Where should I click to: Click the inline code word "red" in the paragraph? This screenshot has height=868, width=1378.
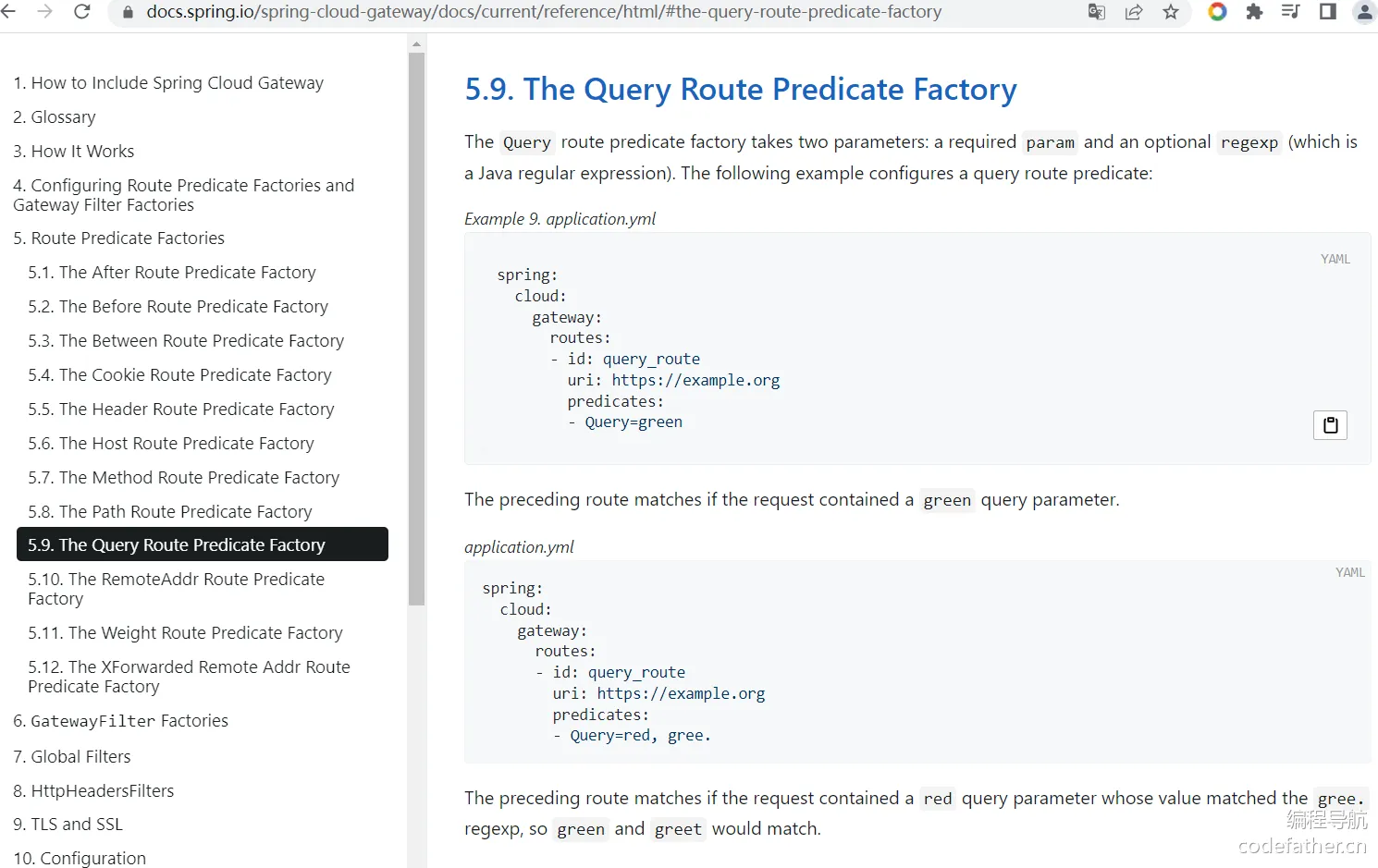click(938, 799)
